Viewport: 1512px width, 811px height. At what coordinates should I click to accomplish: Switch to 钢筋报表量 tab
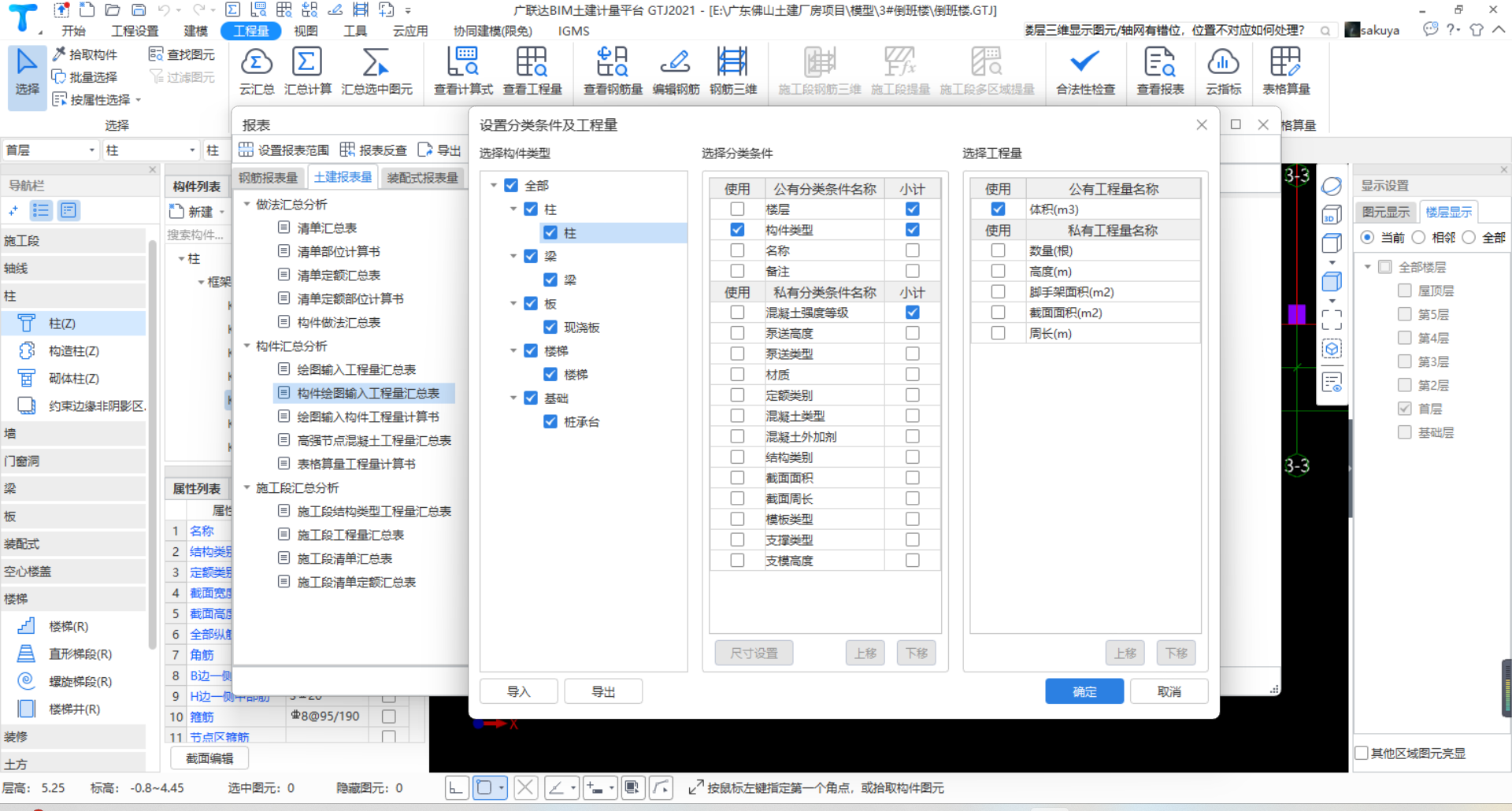pos(269,178)
